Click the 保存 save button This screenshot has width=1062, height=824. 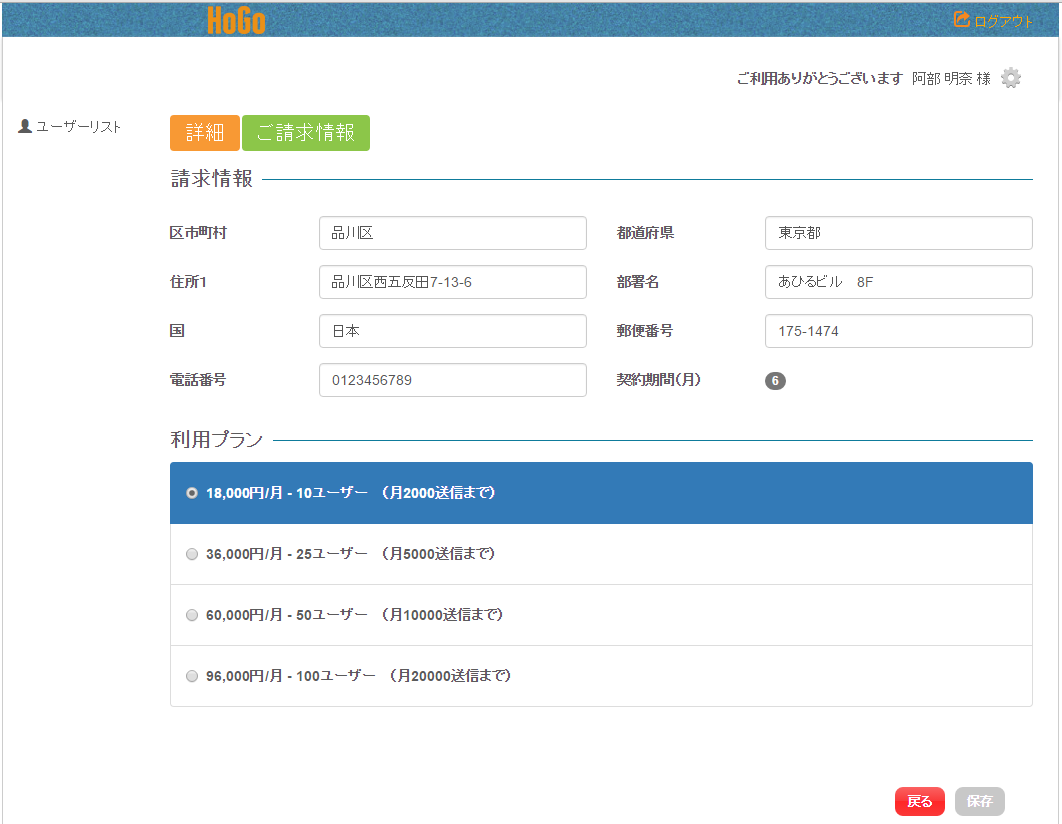[x=979, y=801]
